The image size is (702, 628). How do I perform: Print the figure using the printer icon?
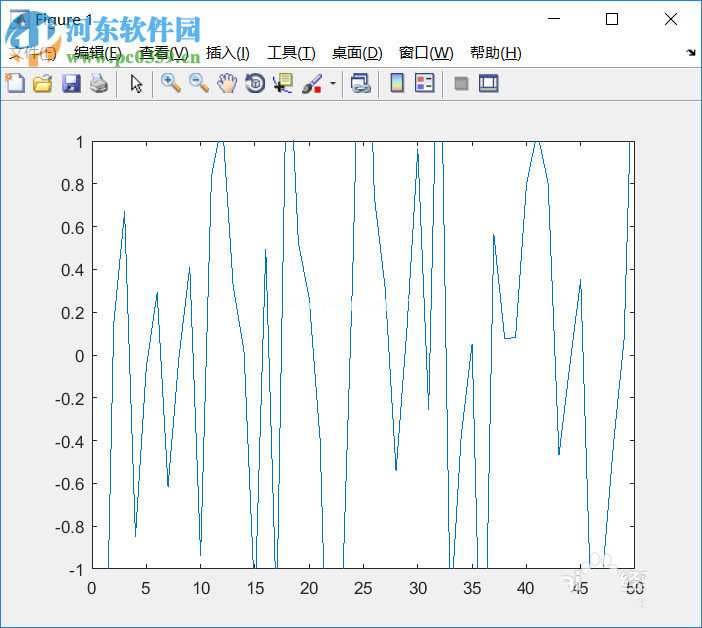(98, 84)
